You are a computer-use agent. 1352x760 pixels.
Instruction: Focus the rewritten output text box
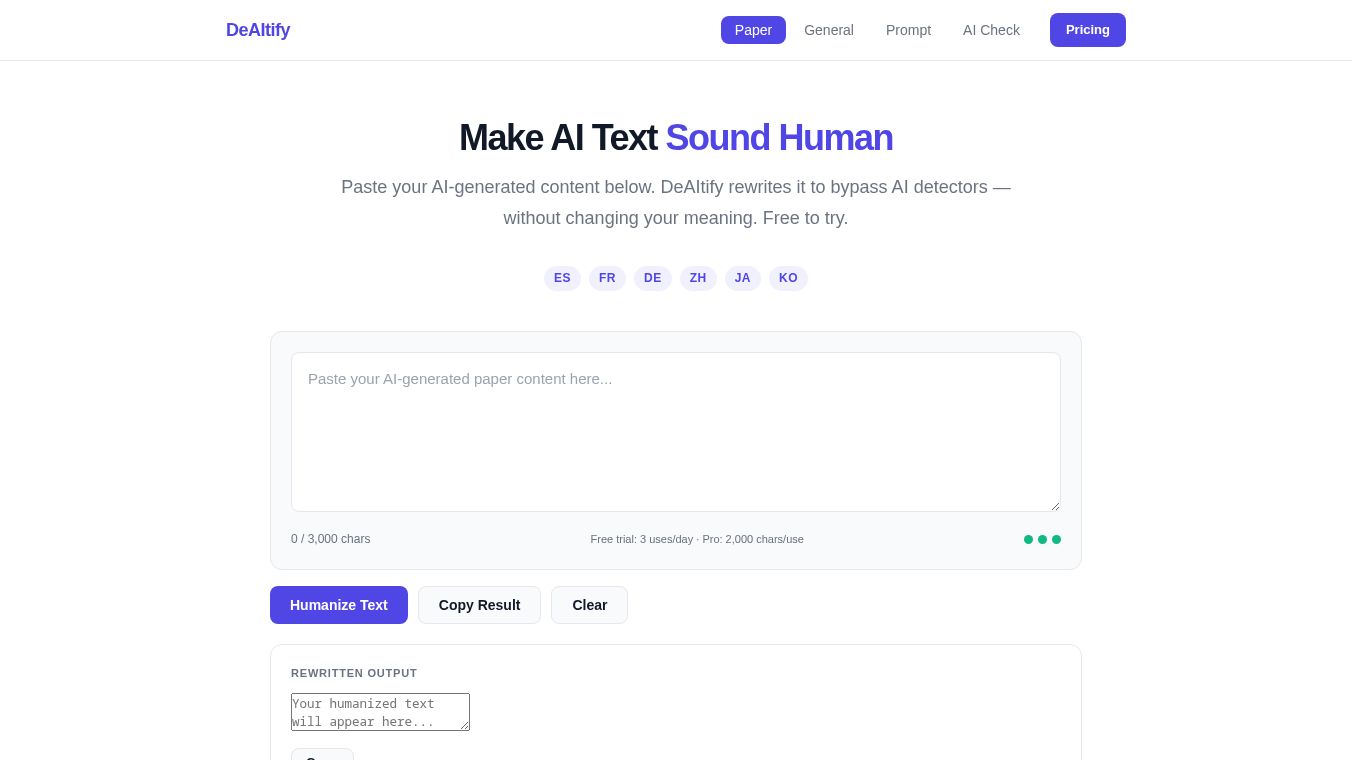coord(380,712)
